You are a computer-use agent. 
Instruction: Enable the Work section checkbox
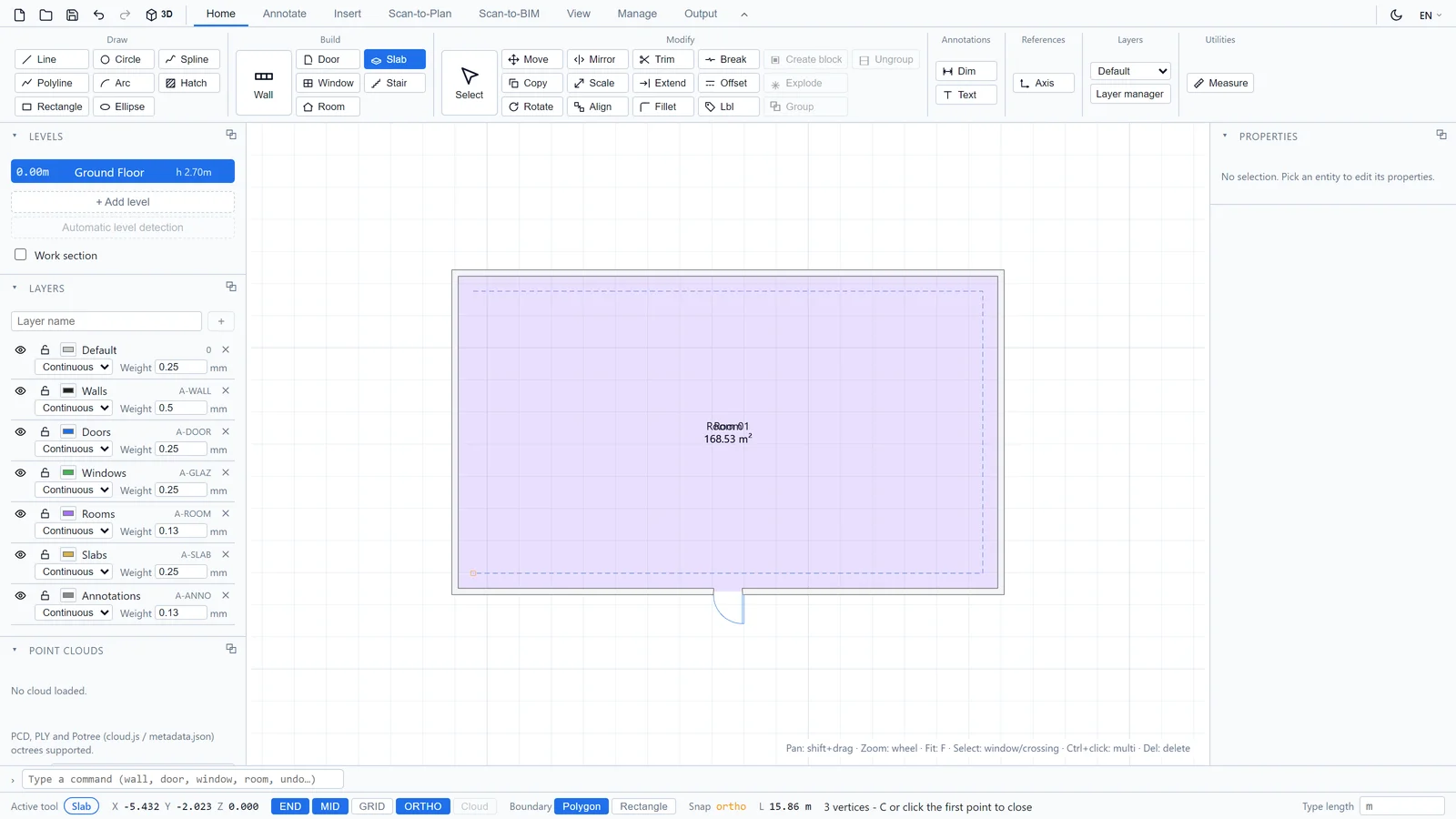(20, 255)
